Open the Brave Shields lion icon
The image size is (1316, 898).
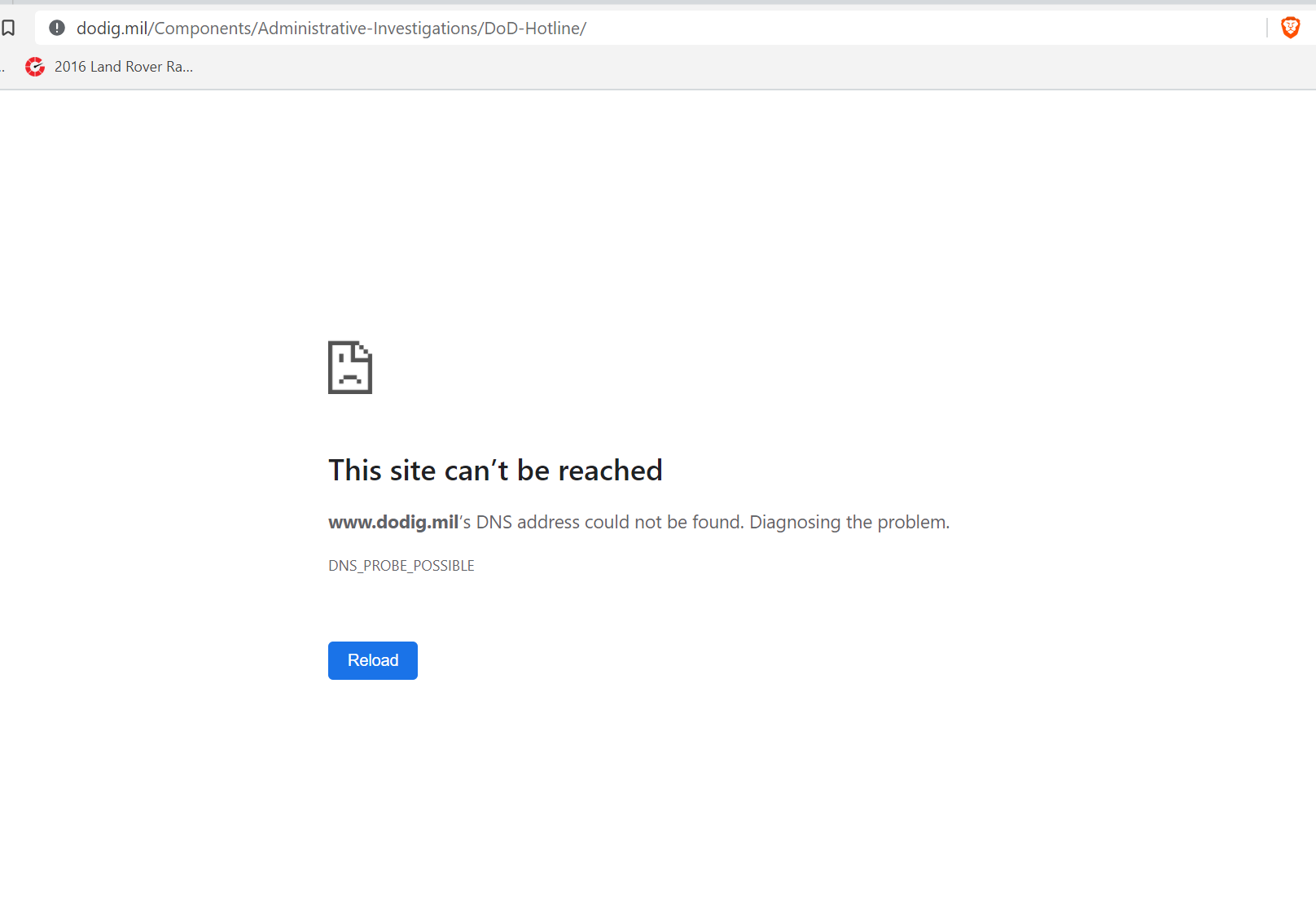coord(1291,28)
